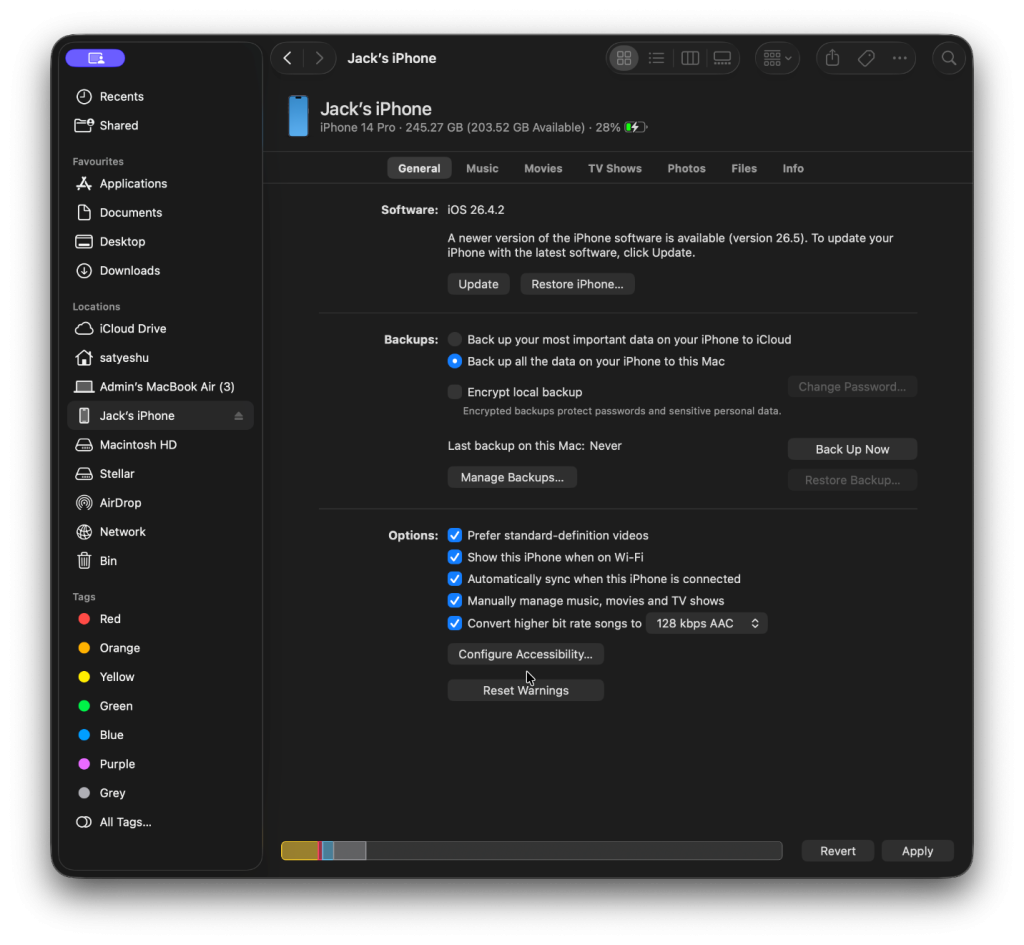The image size is (1024, 945).
Task: Switch to icon grid view
Action: (x=624, y=58)
